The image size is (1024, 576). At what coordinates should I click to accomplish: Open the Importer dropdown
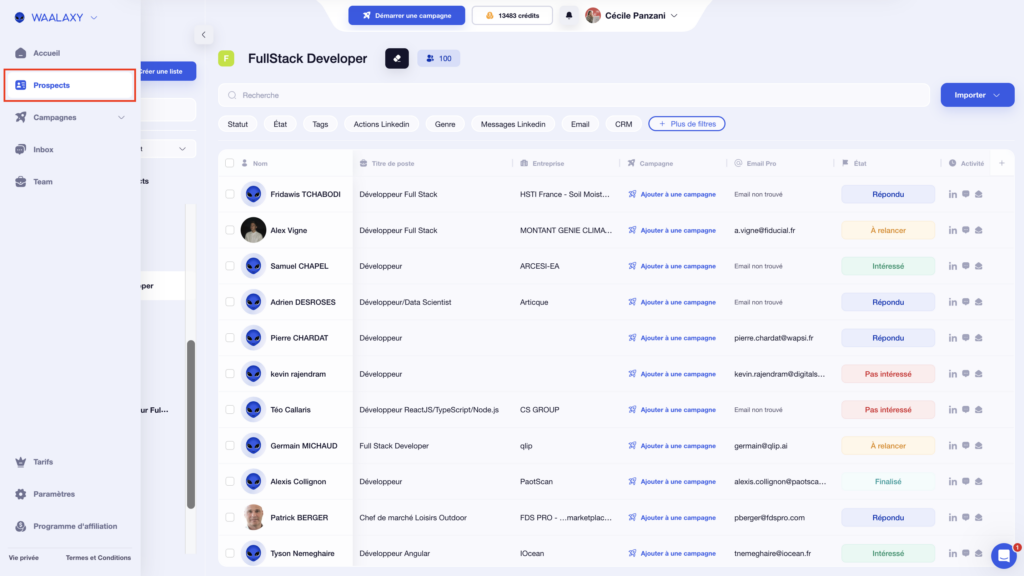click(x=977, y=94)
